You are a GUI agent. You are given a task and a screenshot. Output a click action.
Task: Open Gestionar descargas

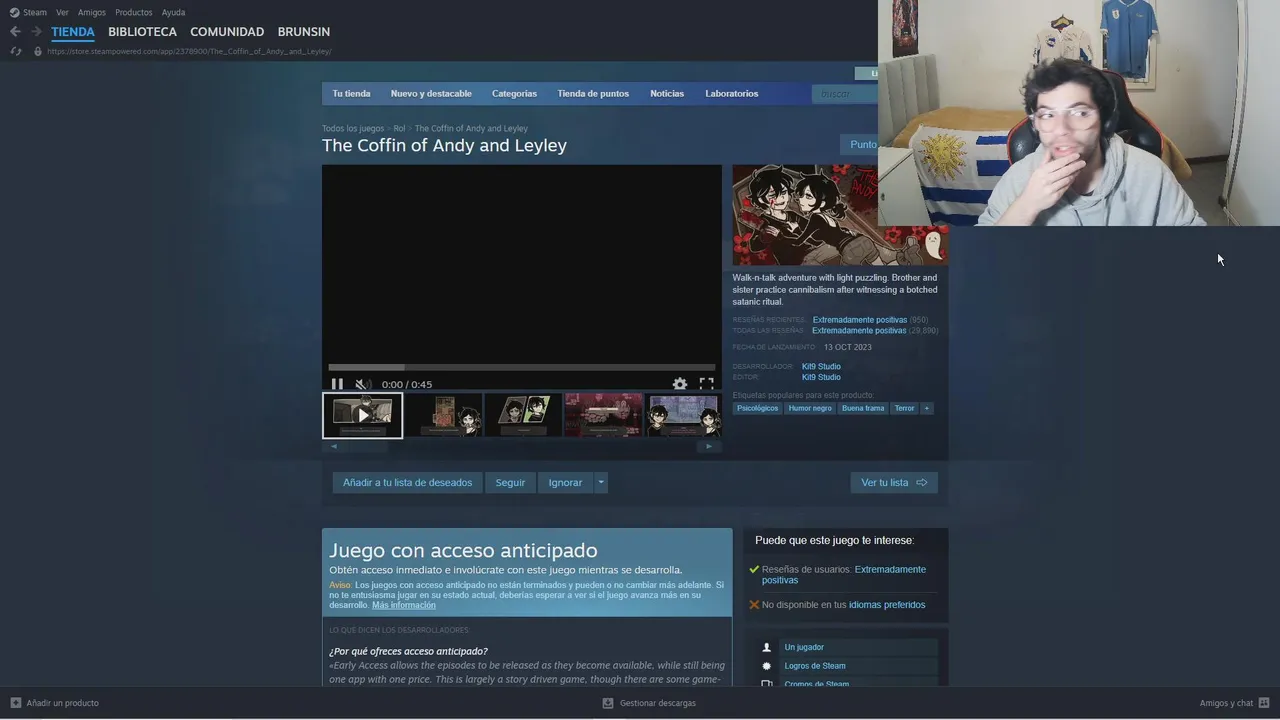(649, 703)
